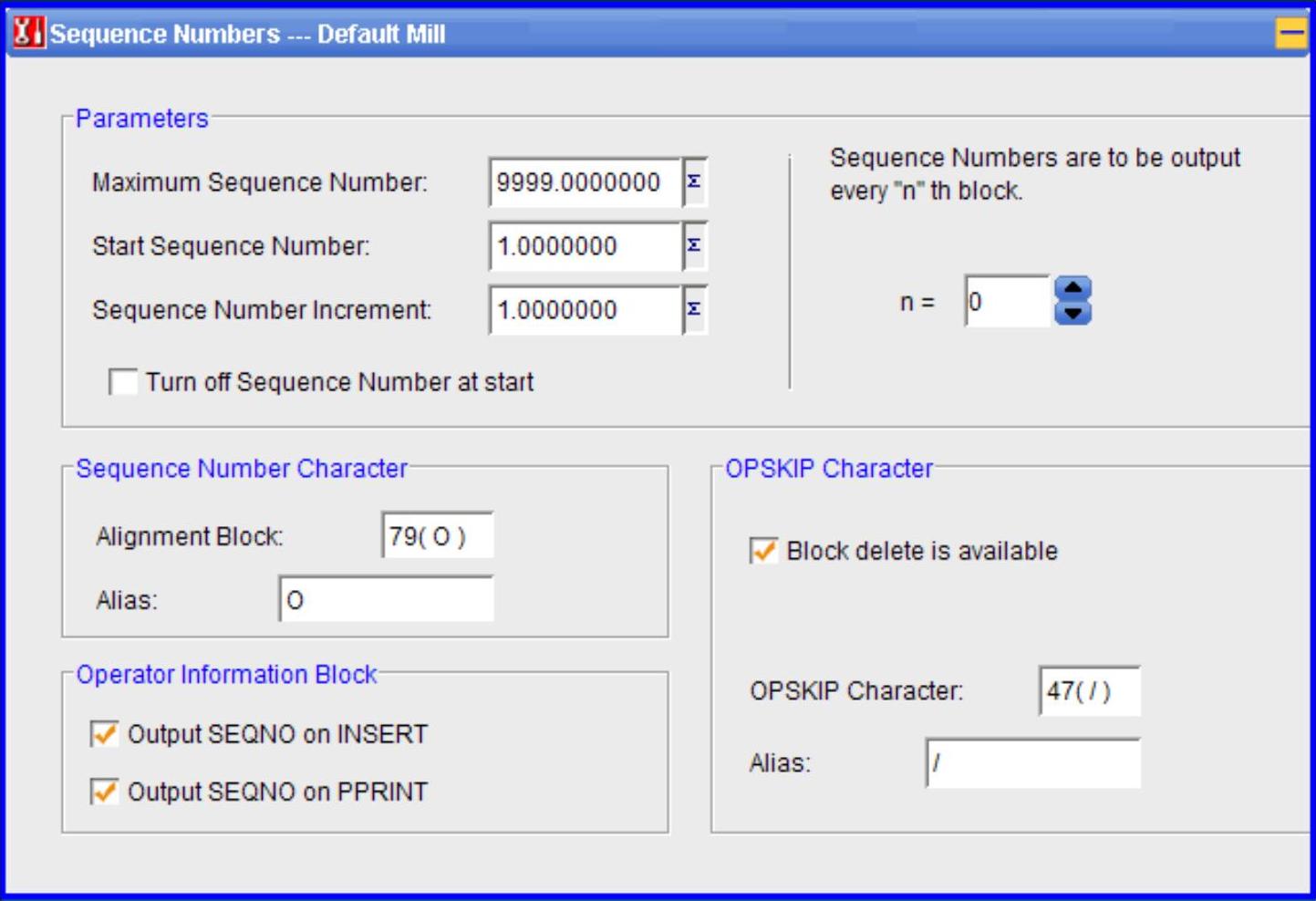
Task: Click the 'Parameters' group heading
Action: pyautogui.click(x=142, y=119)
